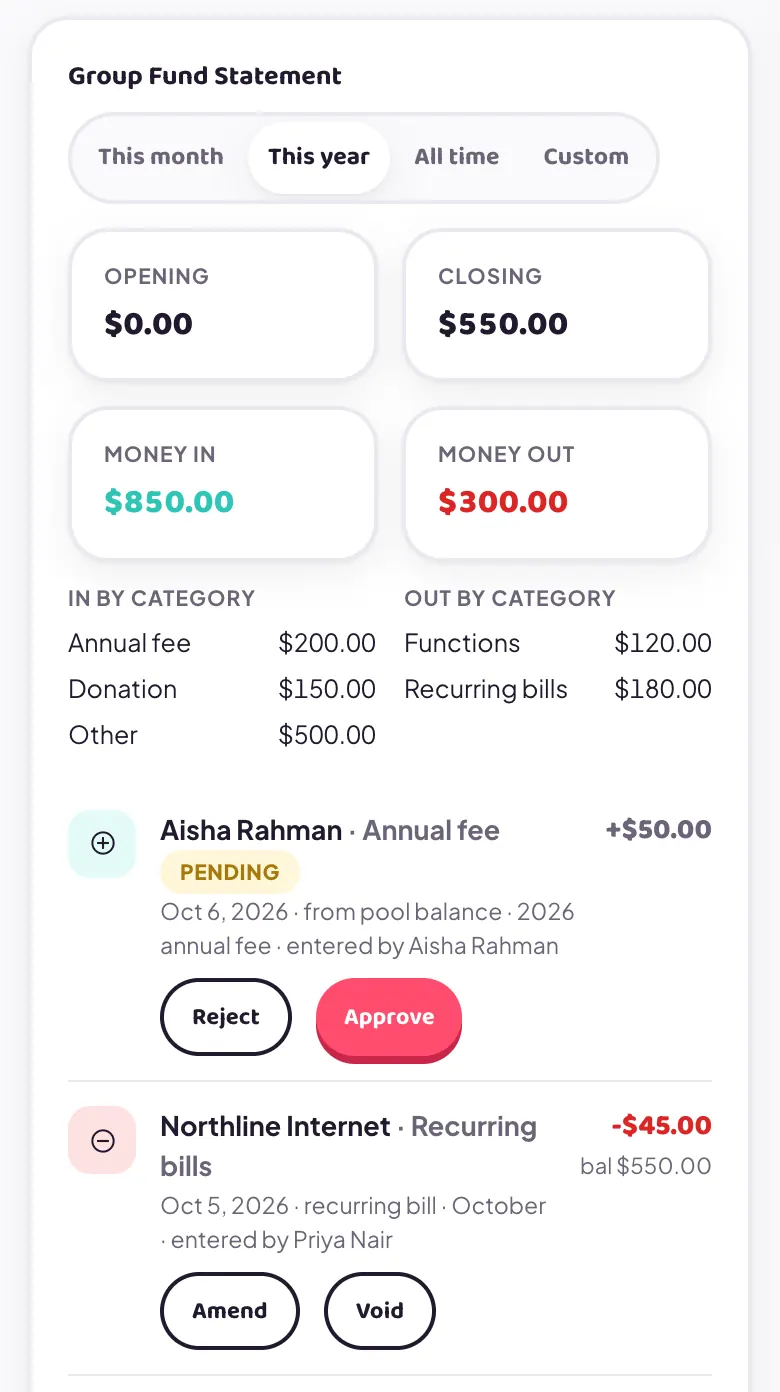Reject the pending annual fee entry
This screenshot has width=780, height=1392.
(x=226, y=1017)
